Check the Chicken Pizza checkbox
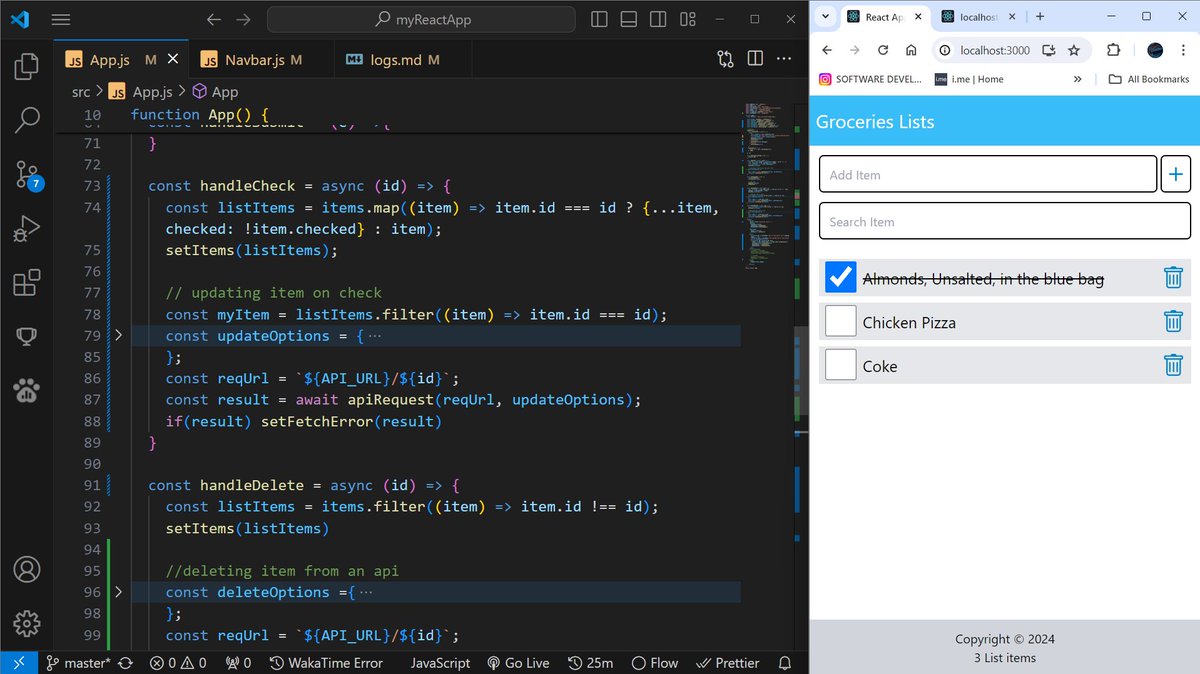 coord(841,321)
